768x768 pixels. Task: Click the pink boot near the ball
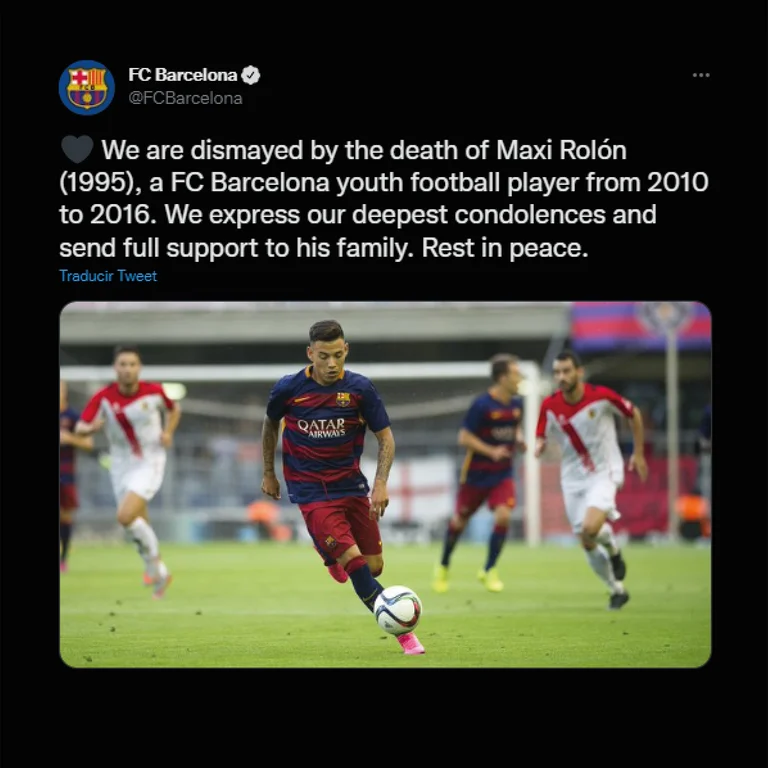click(x=410, y=643)
